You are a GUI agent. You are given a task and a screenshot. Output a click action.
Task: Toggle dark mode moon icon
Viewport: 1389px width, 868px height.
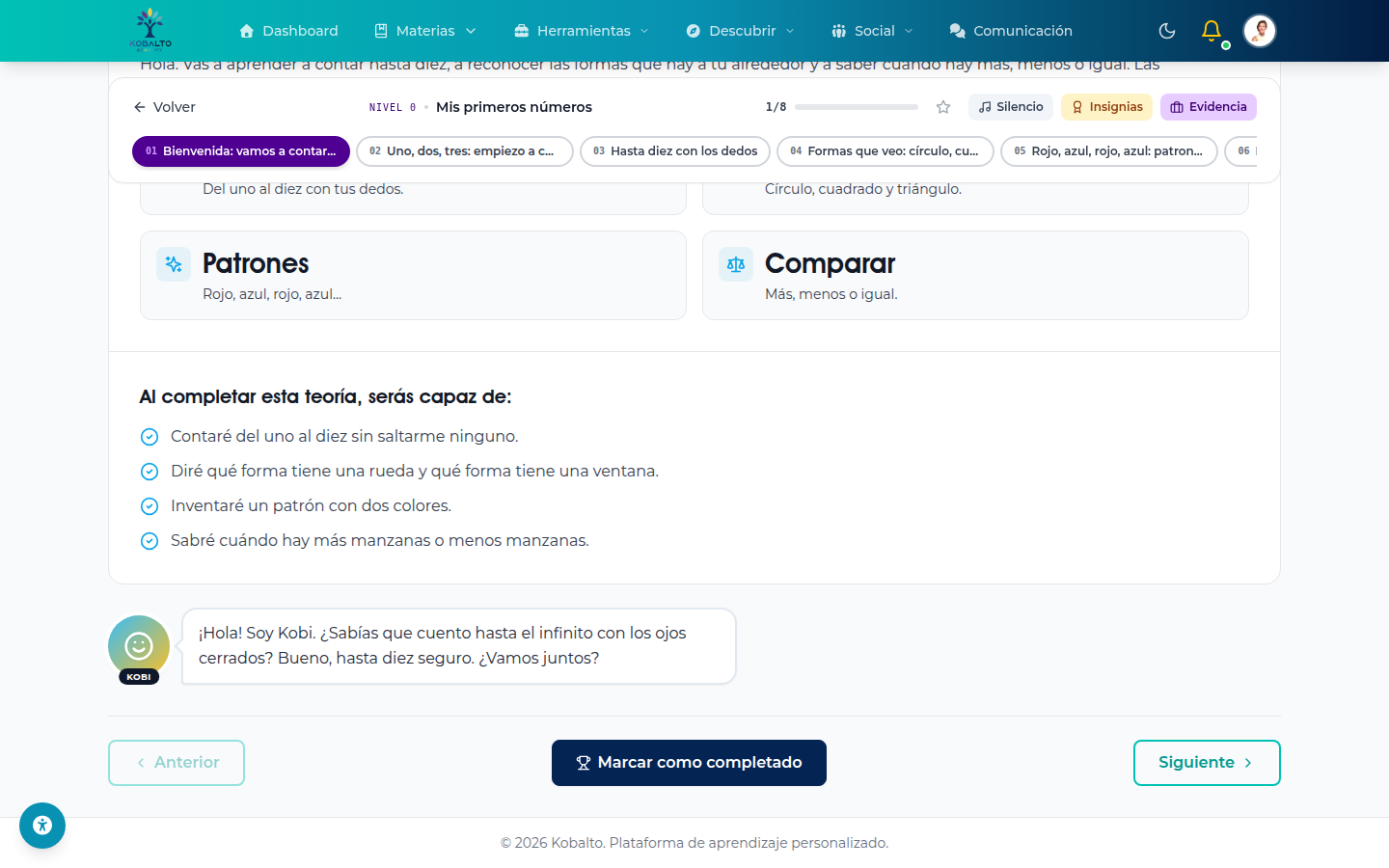[1167, 31]
